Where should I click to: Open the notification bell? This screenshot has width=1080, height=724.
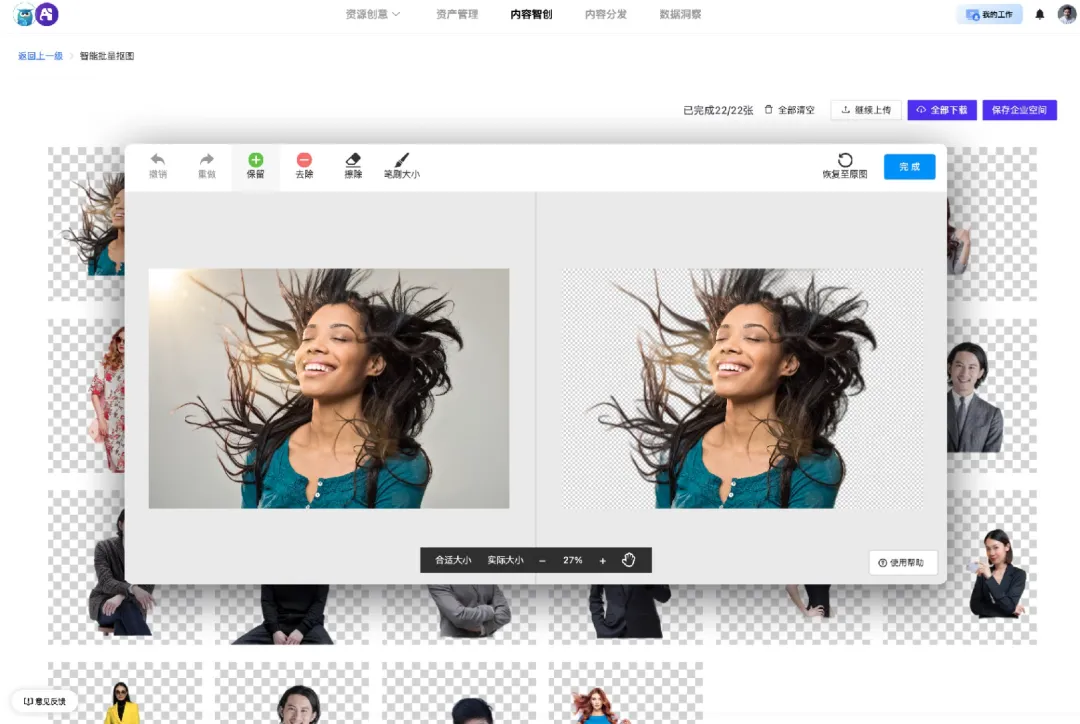[x=1040, y=14]
